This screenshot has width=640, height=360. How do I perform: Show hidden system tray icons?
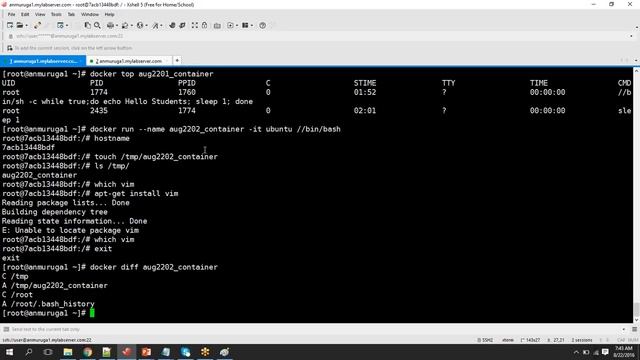point(576,352)
